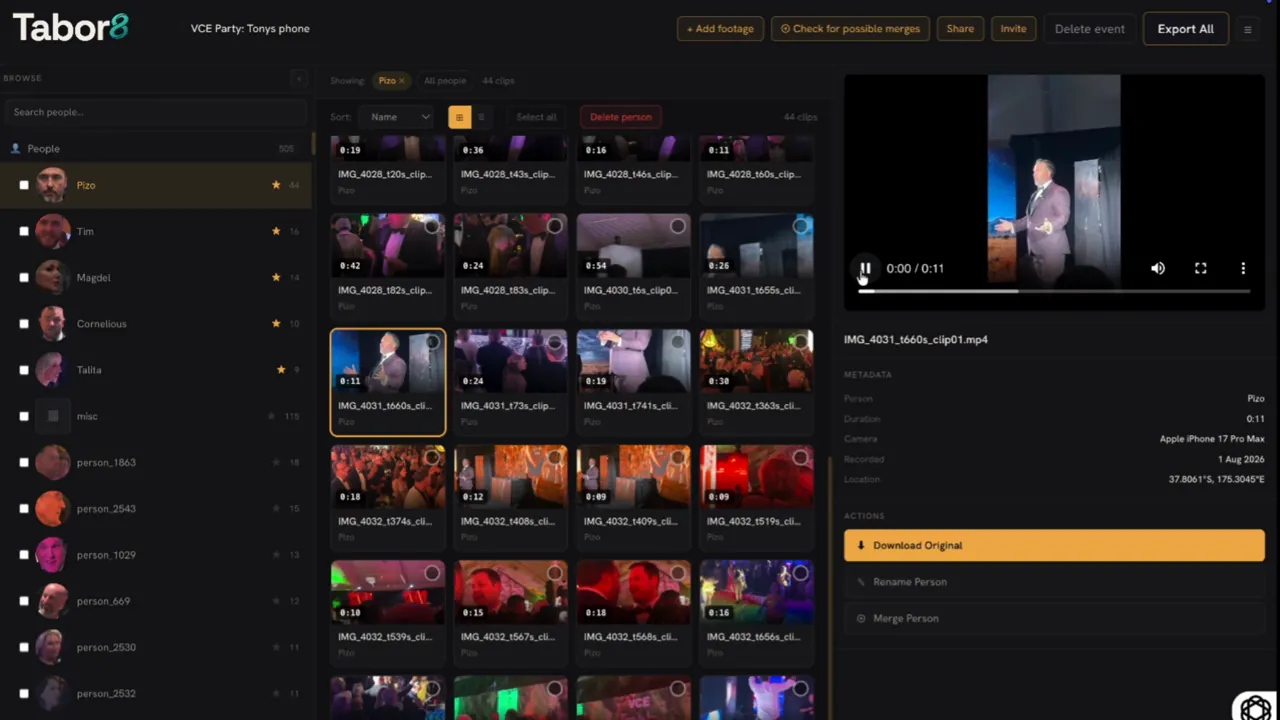This screenshot has height=720, width=1280.
Task: Toggle the favorite star for Pizo
Action: 276,185
